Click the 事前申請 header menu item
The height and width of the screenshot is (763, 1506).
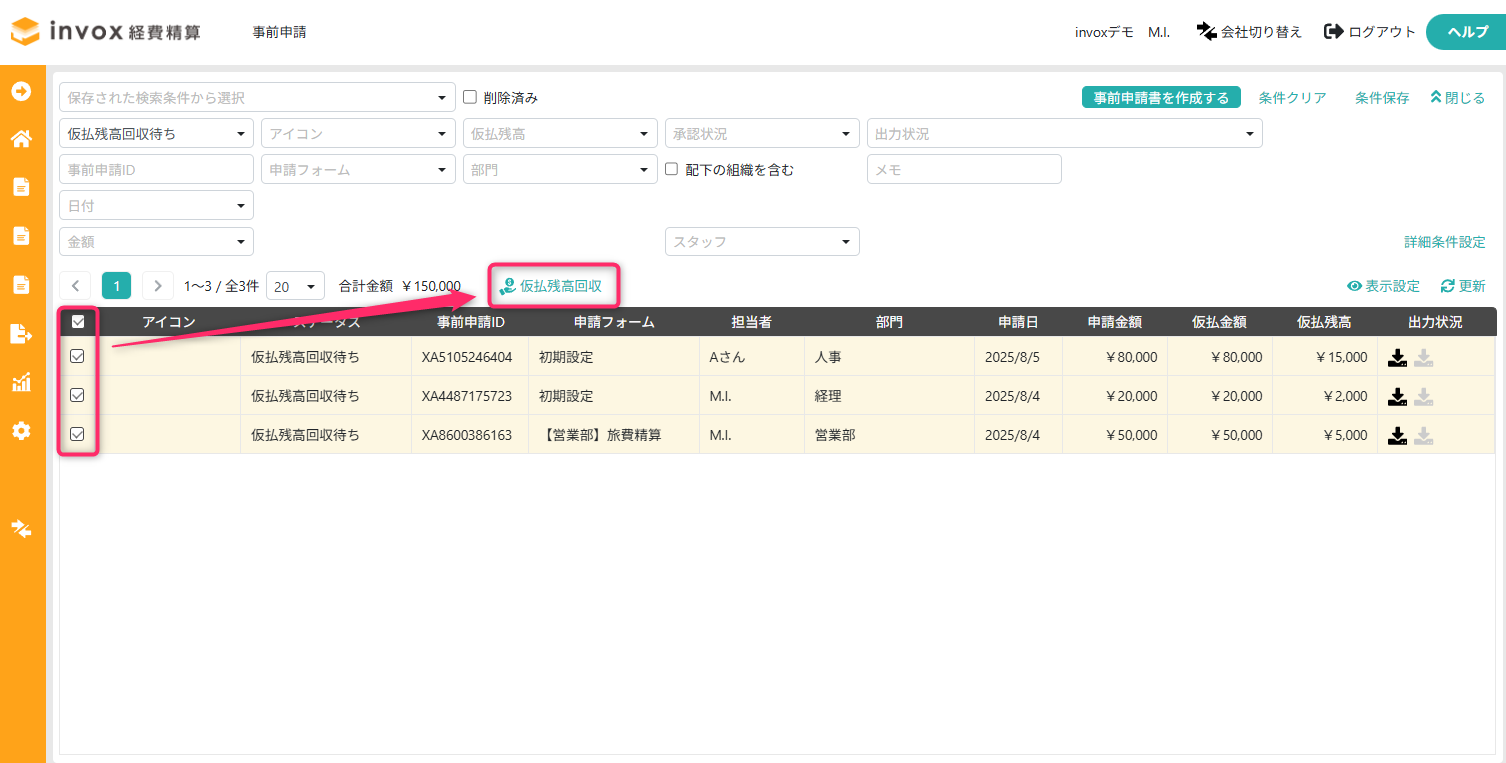[x=280, y=32]
